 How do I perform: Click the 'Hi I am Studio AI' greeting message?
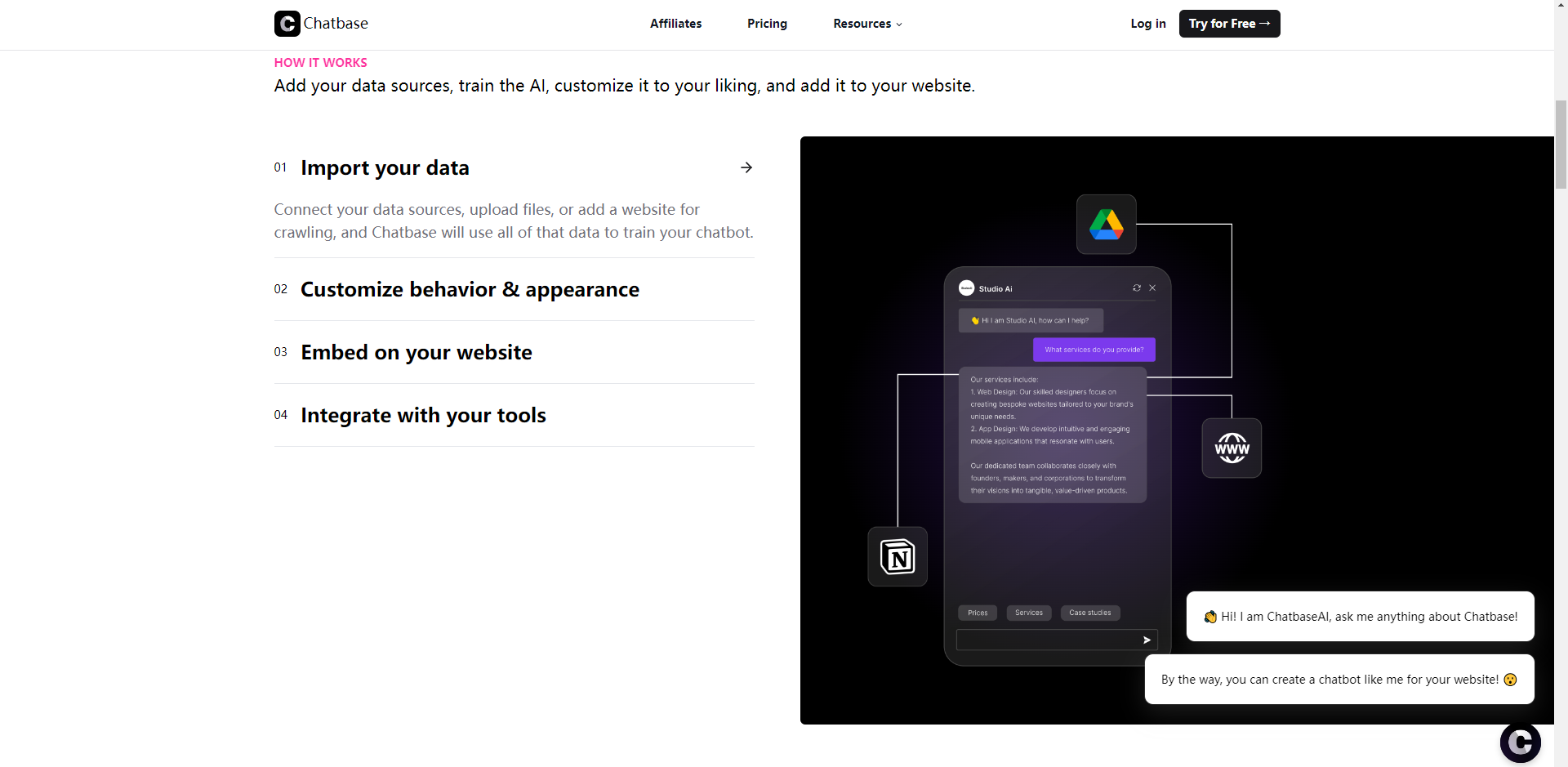click(x=1031, y=320)
